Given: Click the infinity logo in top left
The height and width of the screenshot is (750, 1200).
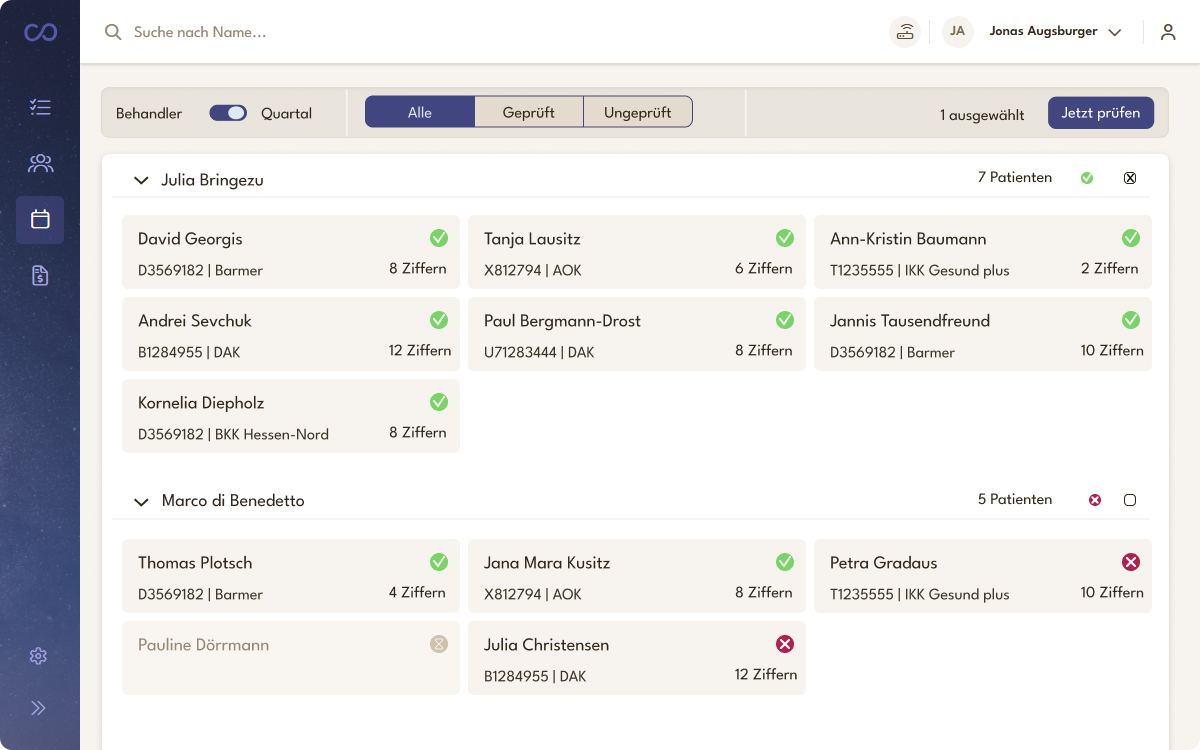Looking at the screenshot, I should (x=40, y=33).
